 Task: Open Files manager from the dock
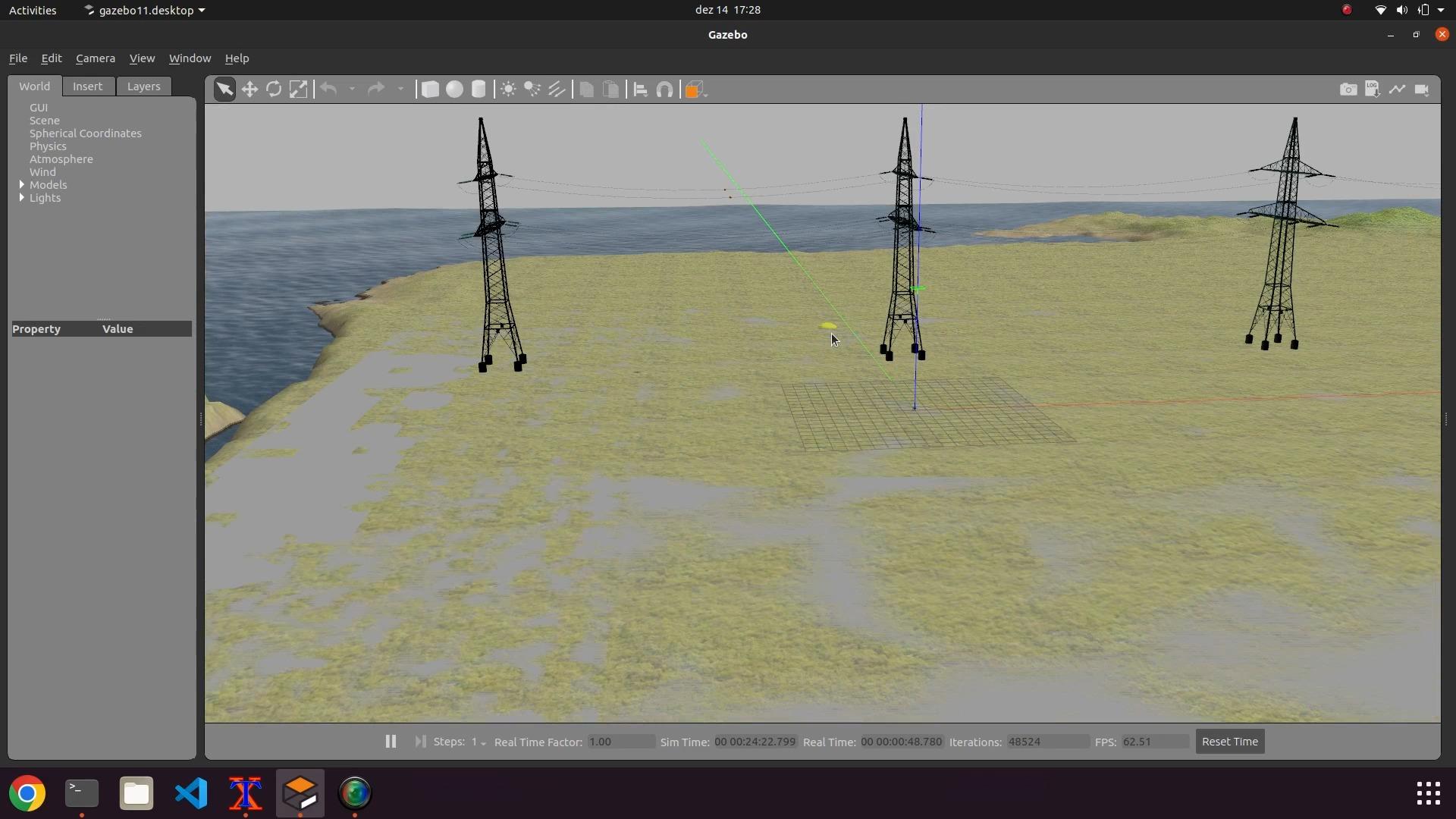(136, 793)
